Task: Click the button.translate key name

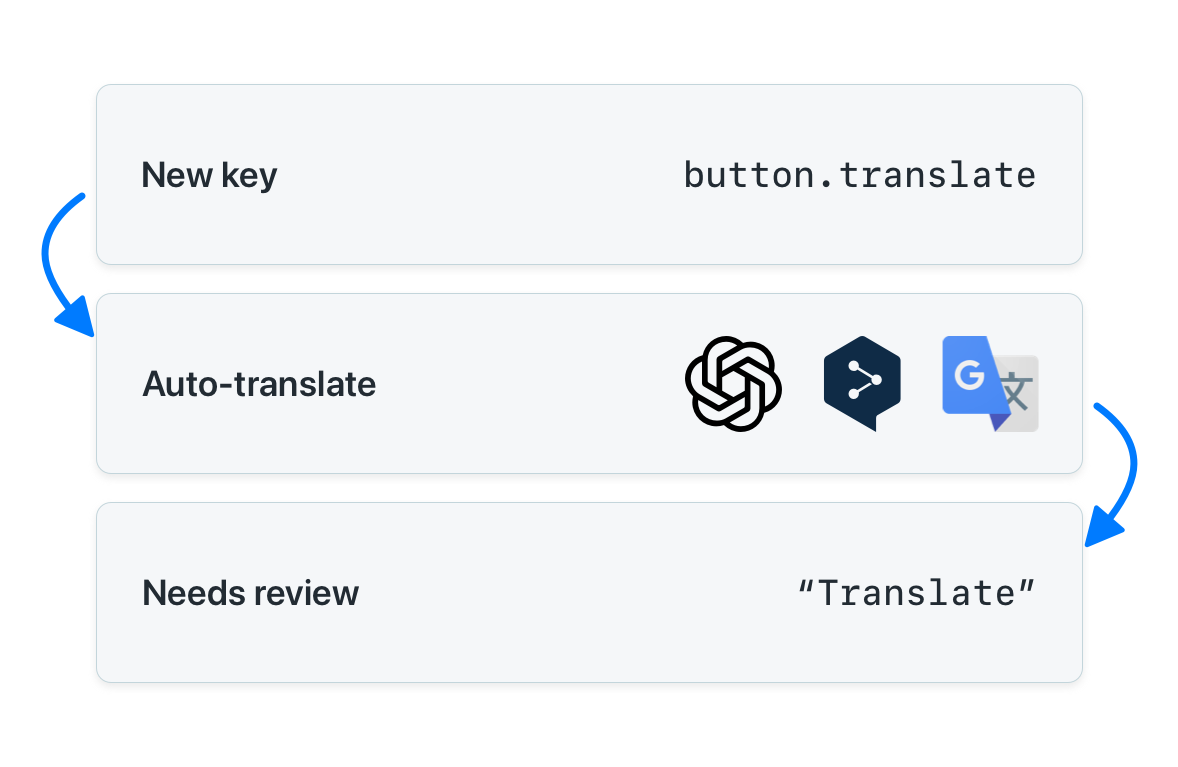Action: click(x=859, y=175)
